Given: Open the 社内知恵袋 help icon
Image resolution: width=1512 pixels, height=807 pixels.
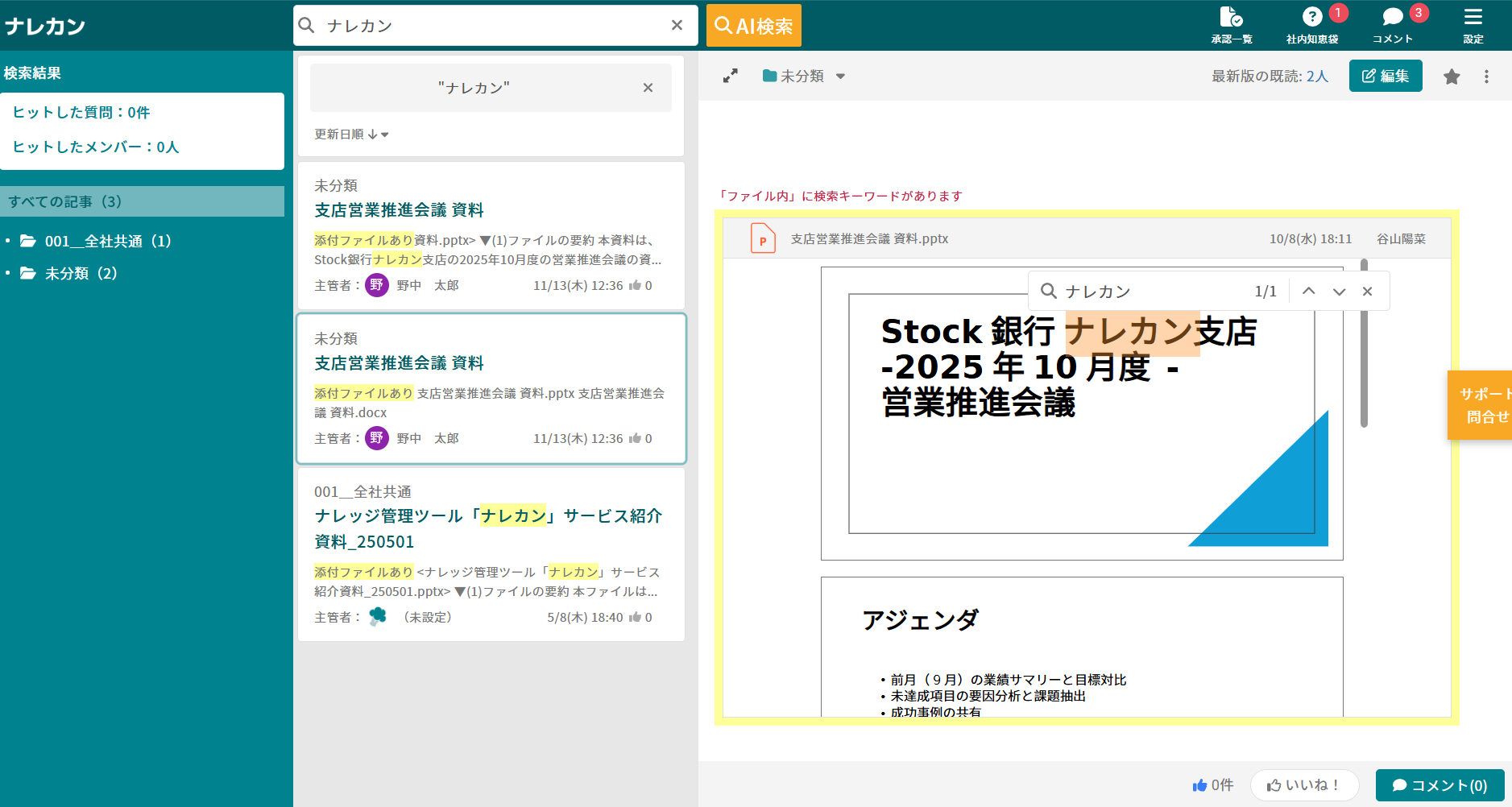Looking at the screenshot, I should pyautogui.click(x=1312, y=23).
